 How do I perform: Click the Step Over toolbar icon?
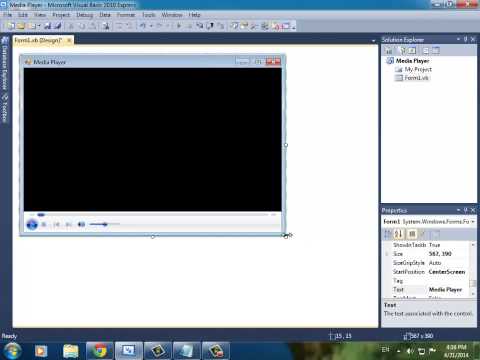tap(210, 26)
